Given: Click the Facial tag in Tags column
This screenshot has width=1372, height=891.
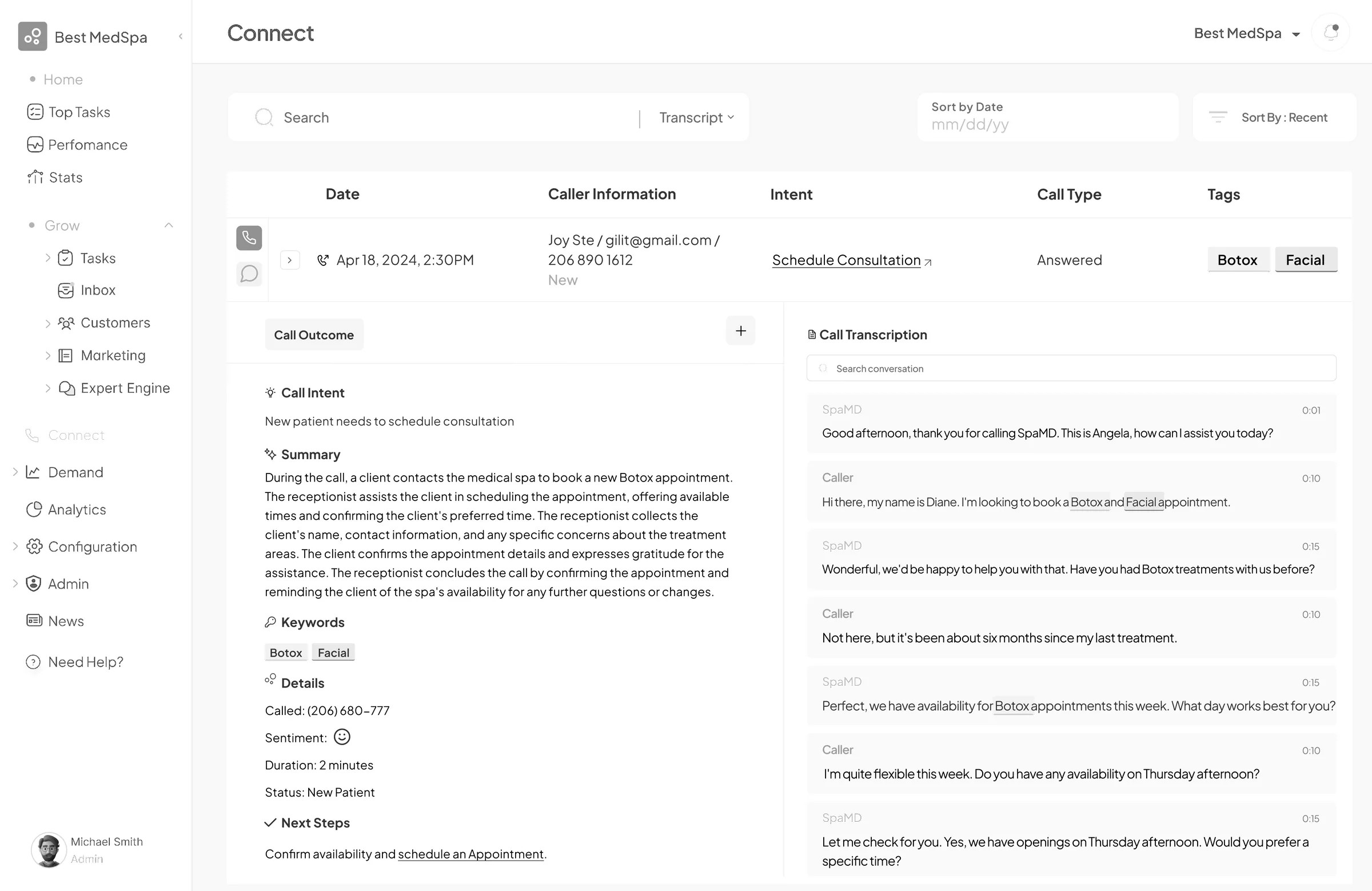Looking at the screenshot, I should (x=1306, y=260).
